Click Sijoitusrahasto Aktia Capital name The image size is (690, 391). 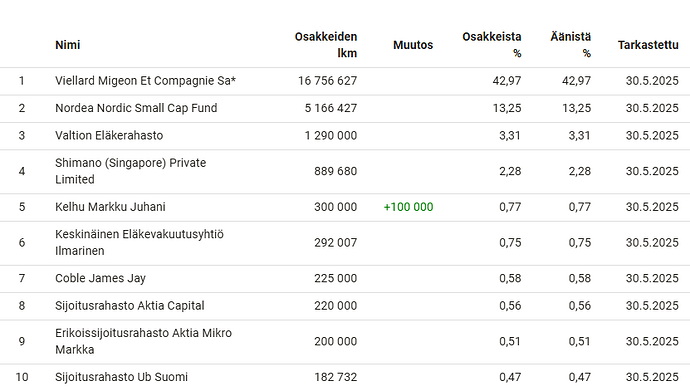tap(129, 306)
